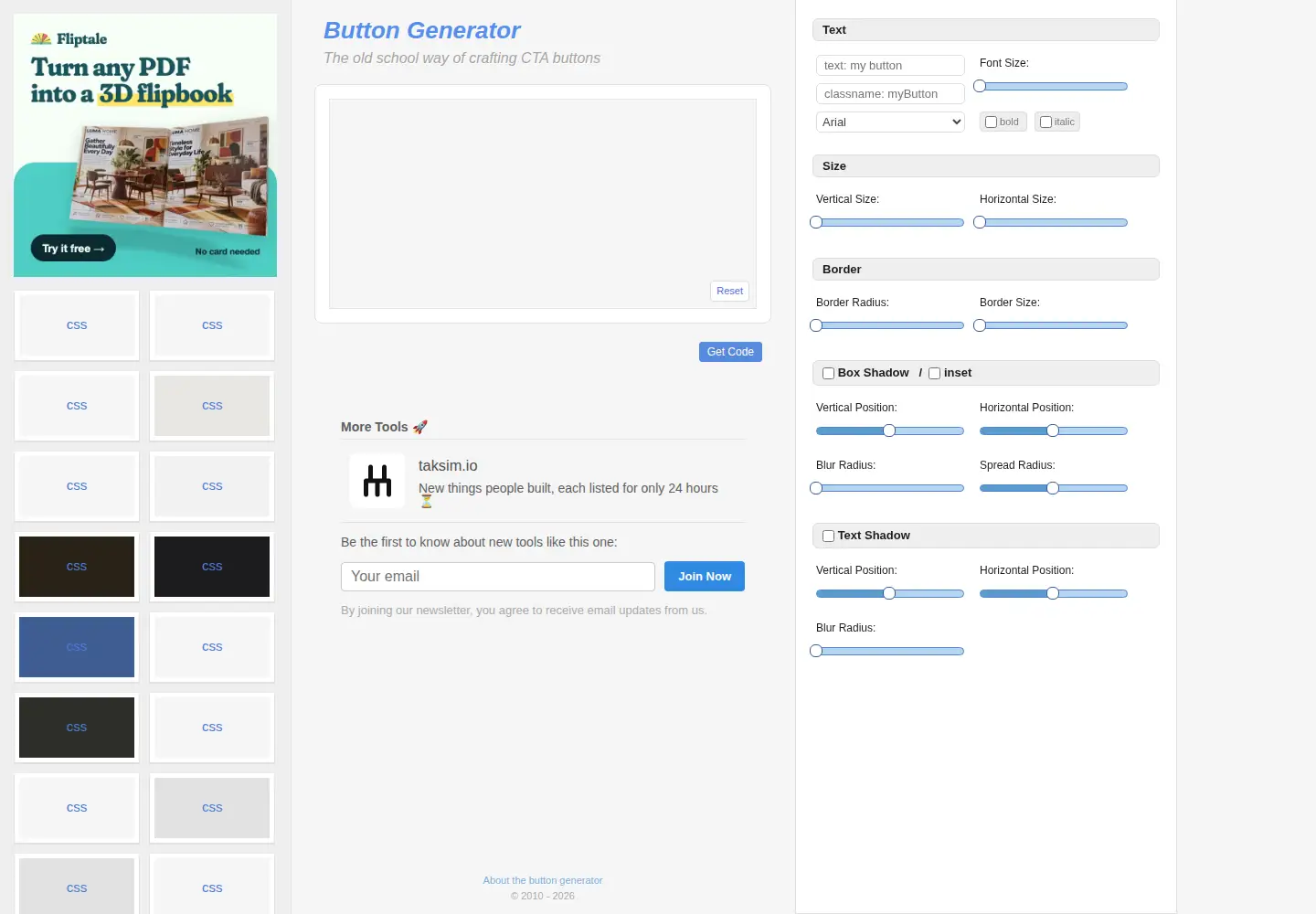Click the Text section header
The height and width of the screenshot is (914, 1316).
pyautogui.click(x=986, y=30)
